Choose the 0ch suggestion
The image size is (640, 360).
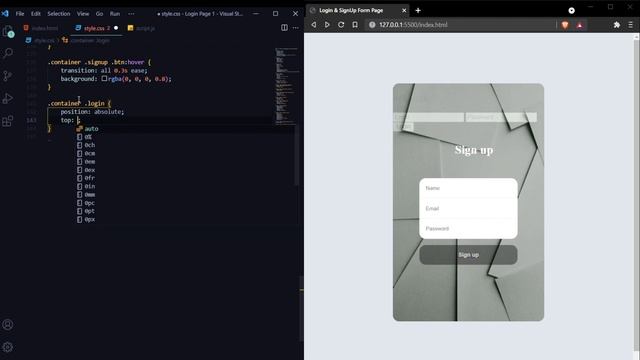click(x=90, y=145)
